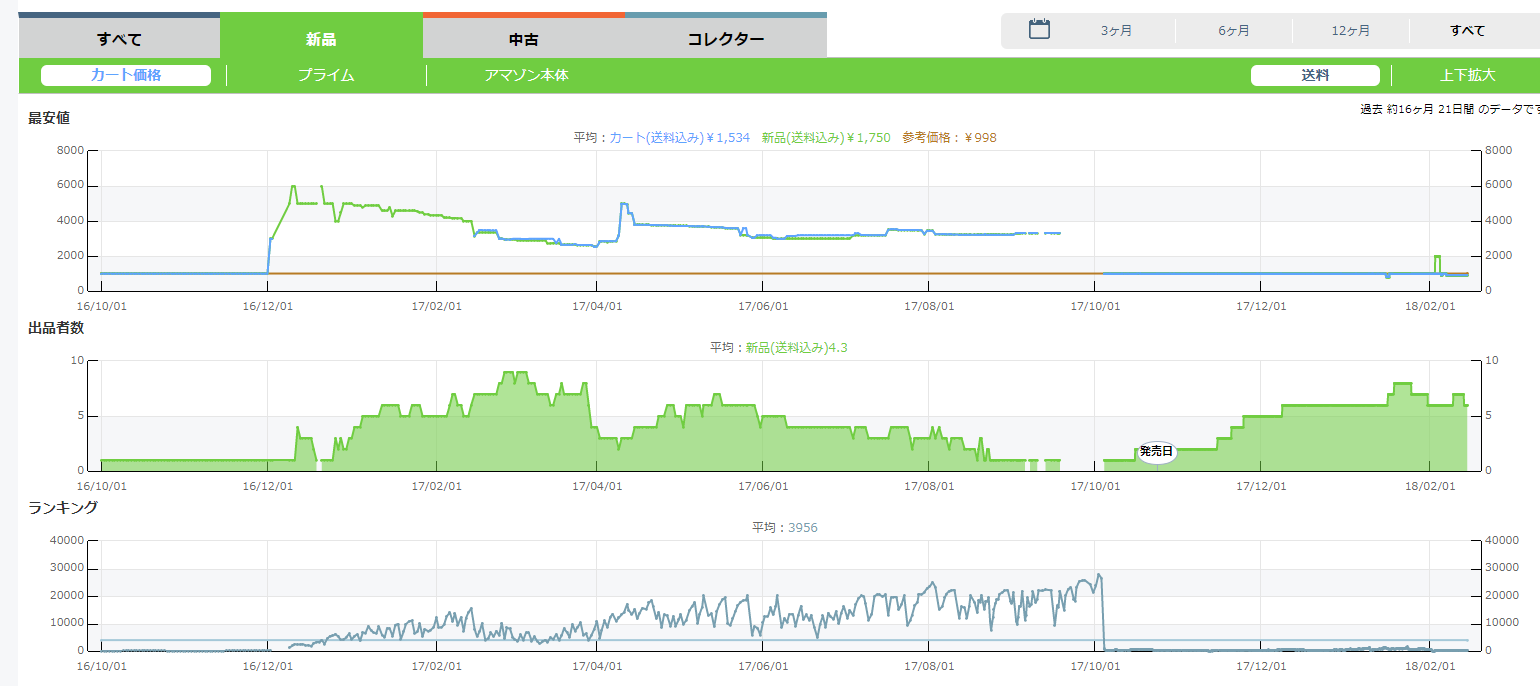Show all data with すべて period
Image resolution: width=1540 pixels, height=686 pixels.
click(x=1467, y=31)
